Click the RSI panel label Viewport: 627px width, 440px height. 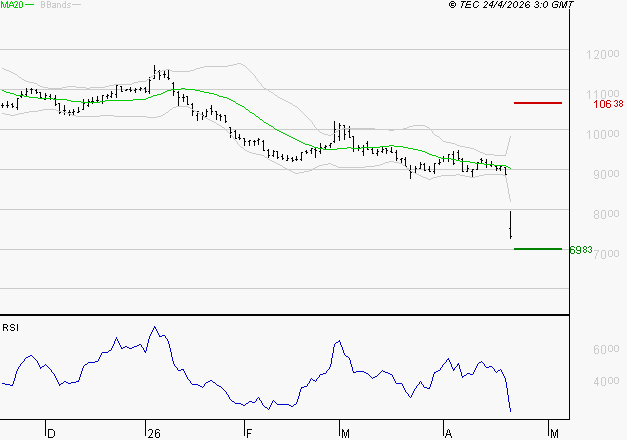pos(10,328)
